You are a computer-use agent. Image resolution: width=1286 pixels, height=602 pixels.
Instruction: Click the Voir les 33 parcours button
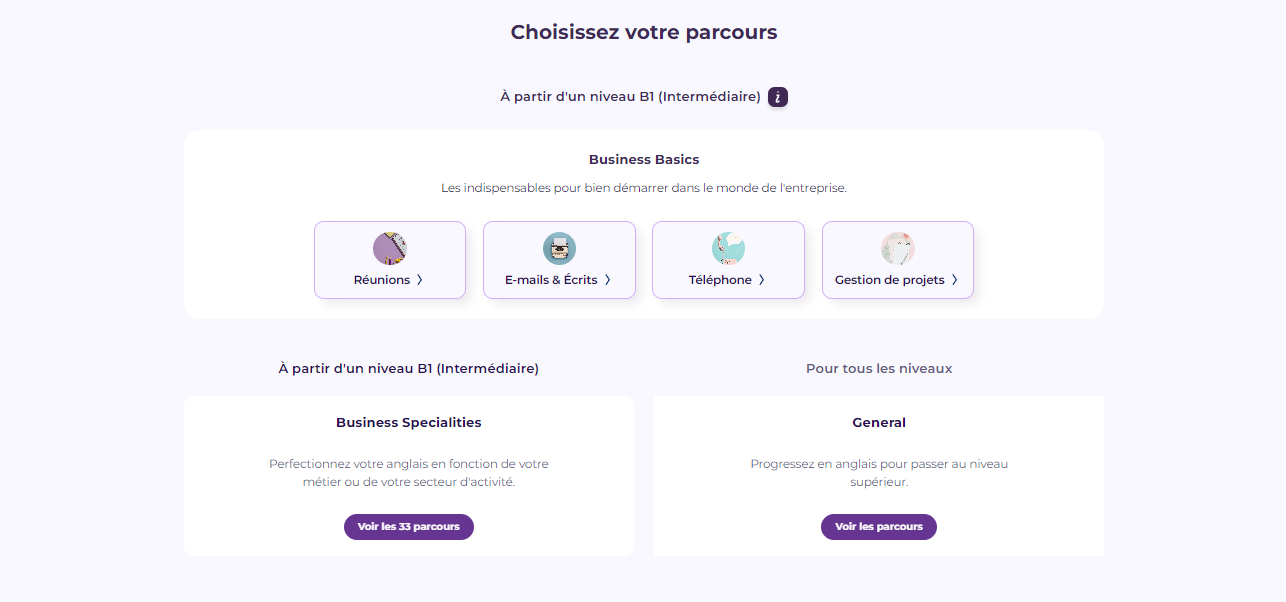pyautogui.click(x=409, y=527)
